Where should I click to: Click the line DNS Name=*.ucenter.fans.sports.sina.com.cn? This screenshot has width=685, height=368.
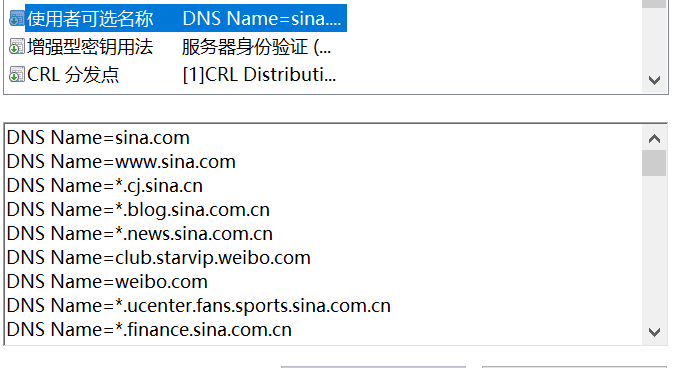(199, 306)
